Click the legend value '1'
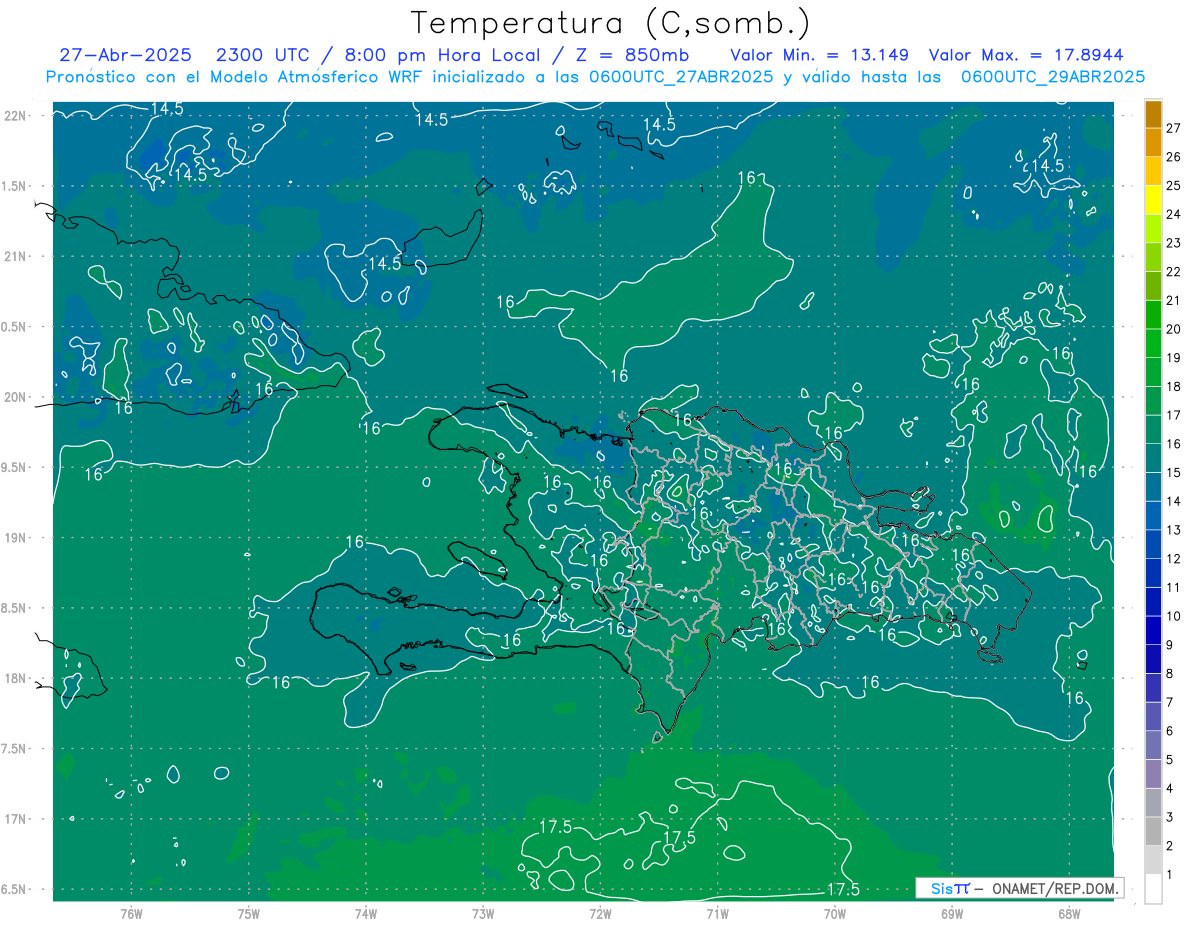Screen dimensions: 1200x927 (x=1170, y=875)
